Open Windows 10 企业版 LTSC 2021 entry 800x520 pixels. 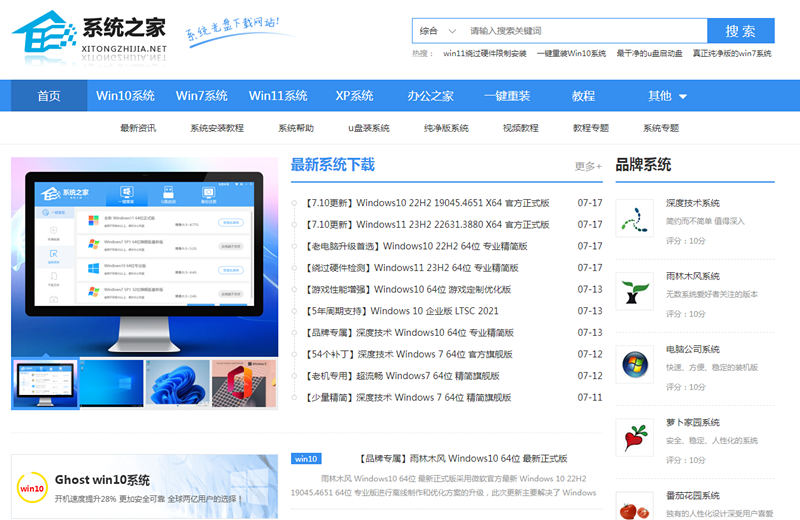pyautogui.click(x=402, y=311)
